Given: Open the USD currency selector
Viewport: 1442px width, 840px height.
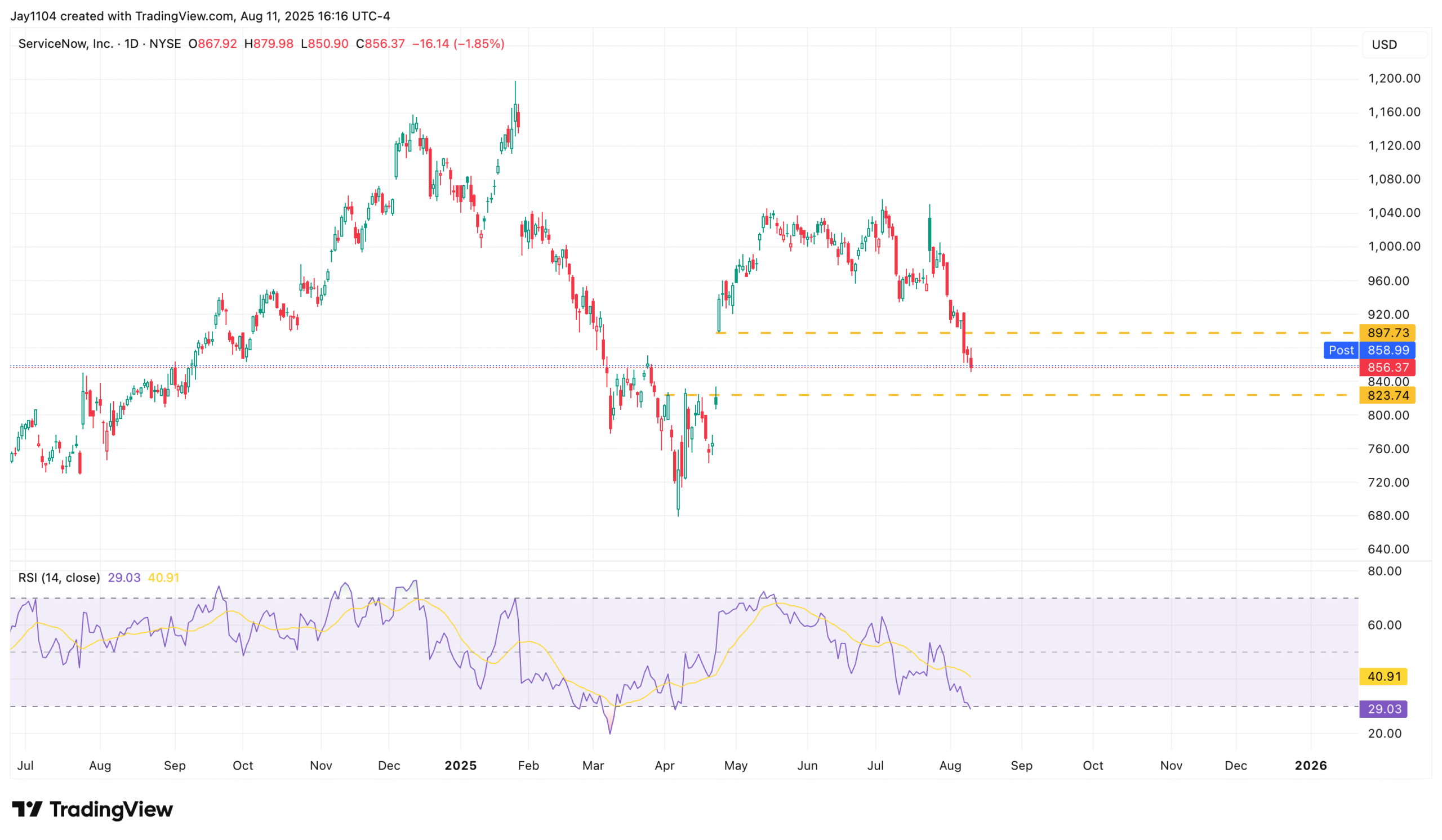Looking at the screenshot, I should tap(1395, 44).
